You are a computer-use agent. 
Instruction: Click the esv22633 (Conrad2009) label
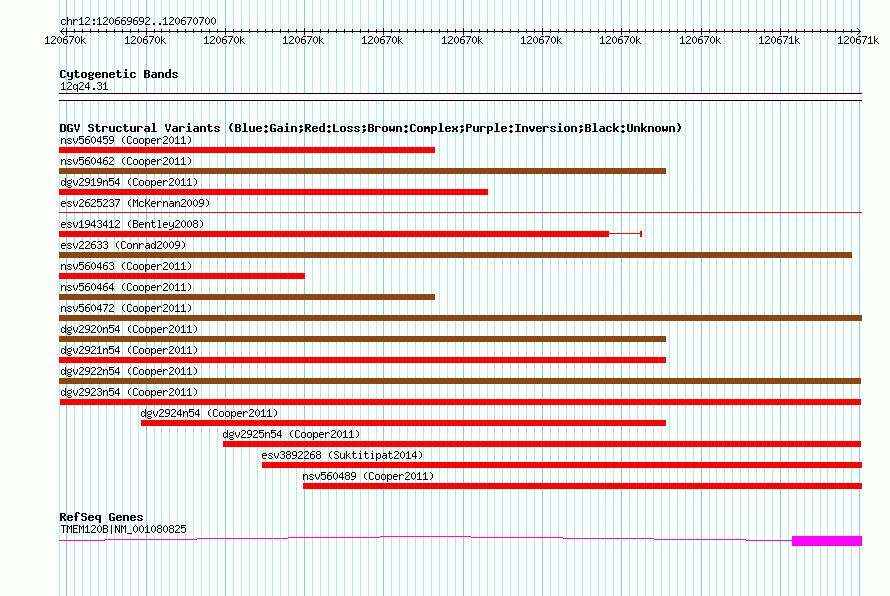click(123, 245)
